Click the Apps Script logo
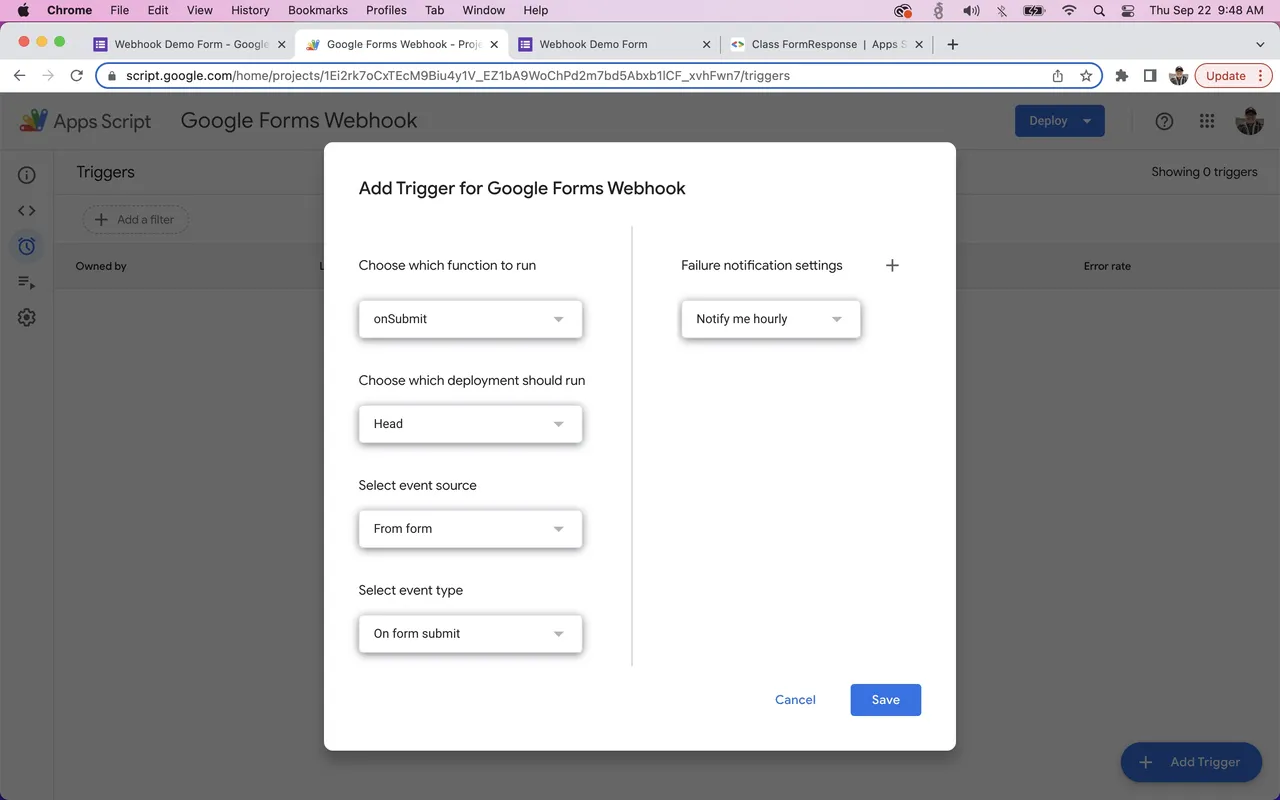This screenshot has height=800, width=1280. coord(85,121)
